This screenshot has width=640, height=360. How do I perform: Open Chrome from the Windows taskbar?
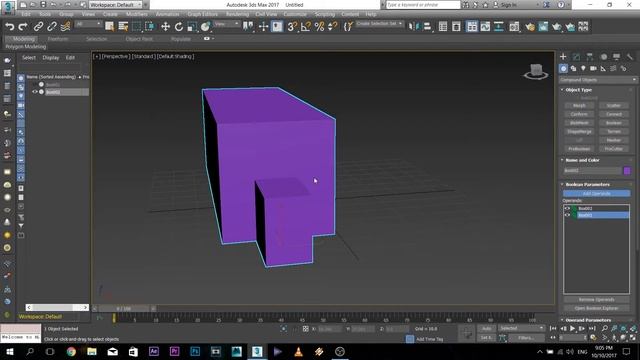coord(71,351)
